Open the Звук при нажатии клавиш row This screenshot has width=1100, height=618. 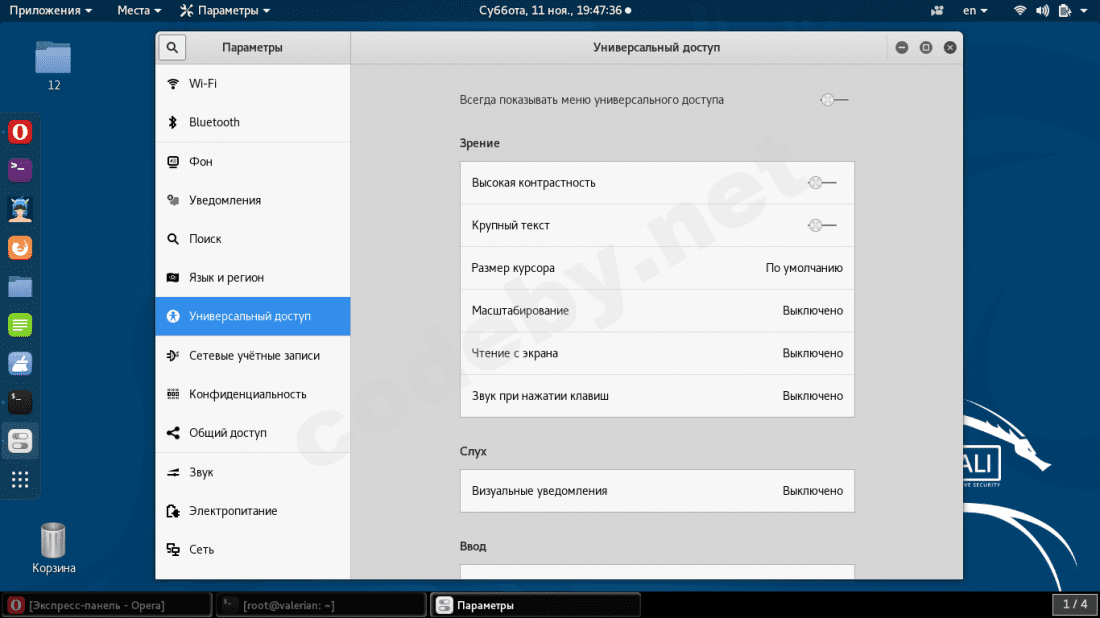coord(657,396)
